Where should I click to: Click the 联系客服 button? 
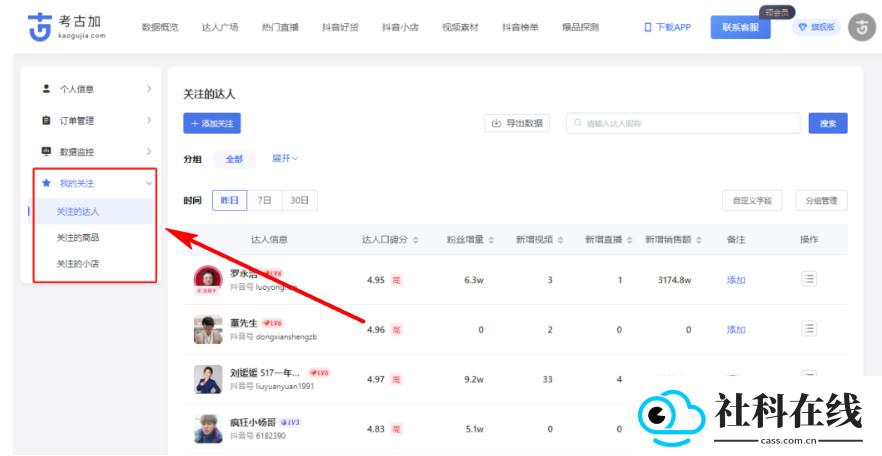pyautogui.click(x=740, y=27)
